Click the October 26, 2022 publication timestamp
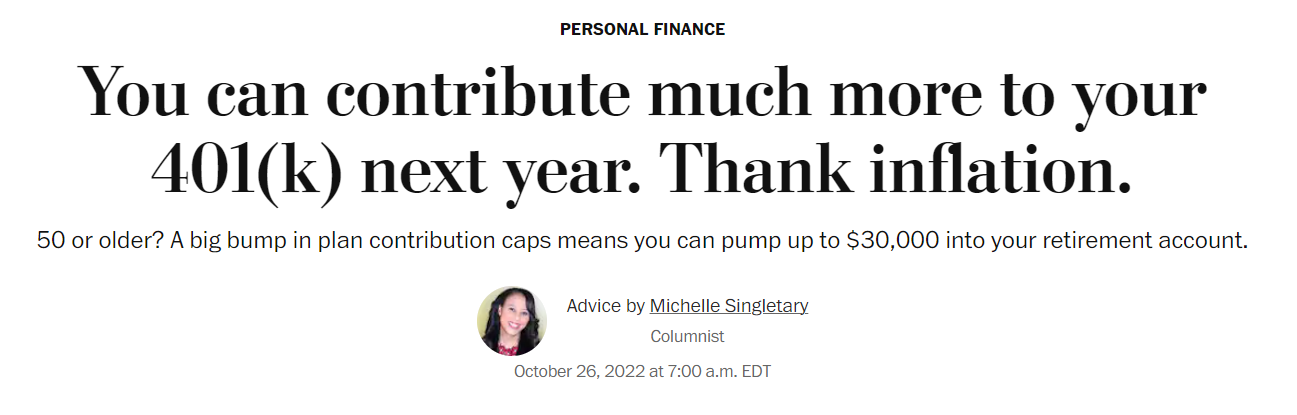The width and height of the screenshot is (1297, 415). [x=642, y=371]
